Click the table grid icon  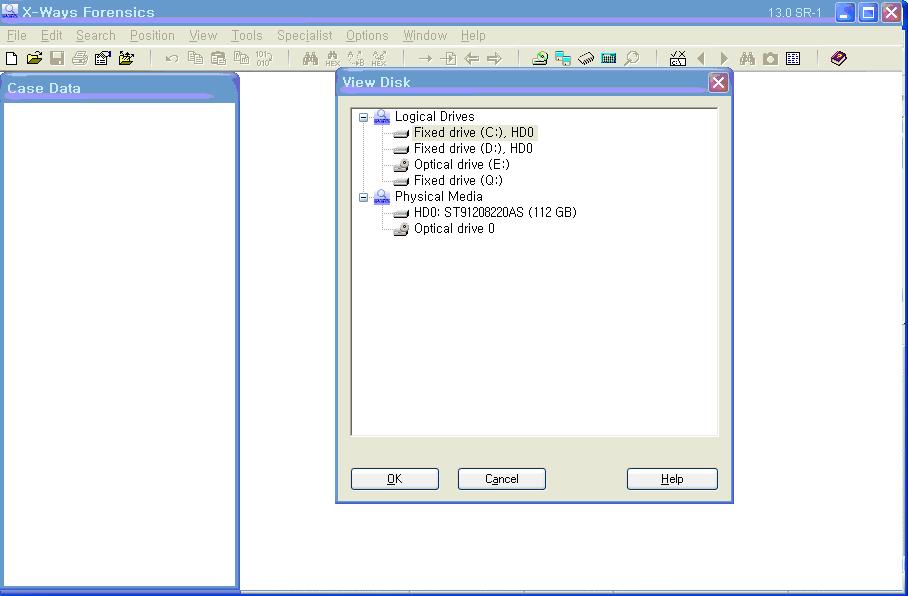coord(793,58)
